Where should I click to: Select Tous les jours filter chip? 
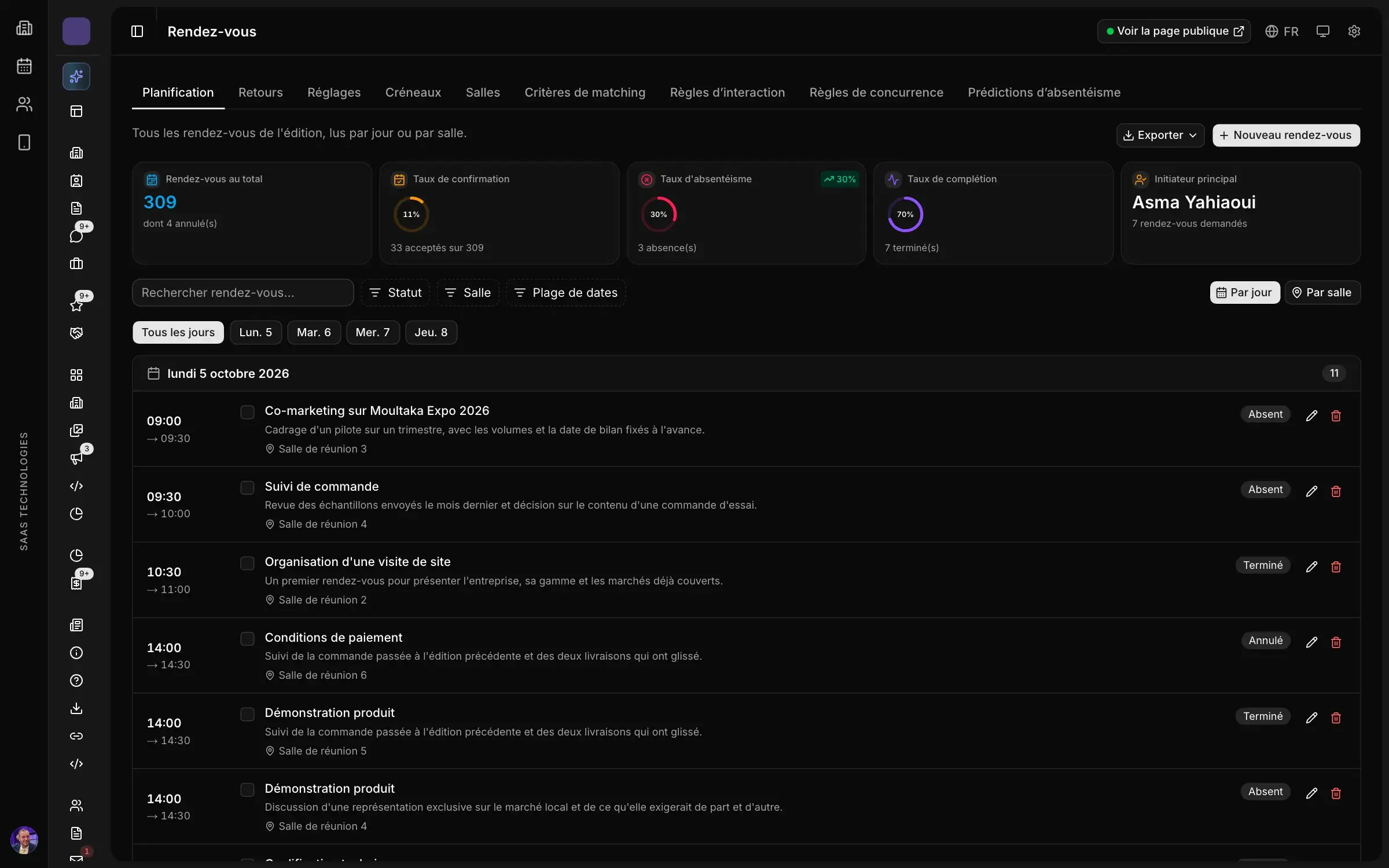pyautogui.click(x=178, y=333)
